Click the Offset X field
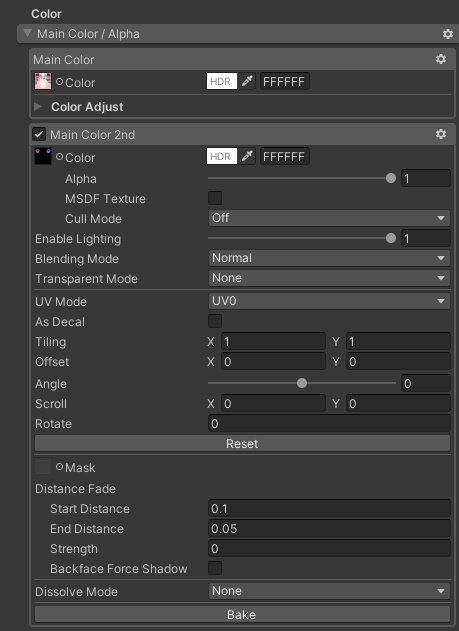The height and width of the screenshot is (631, 459). pos(273,361)
